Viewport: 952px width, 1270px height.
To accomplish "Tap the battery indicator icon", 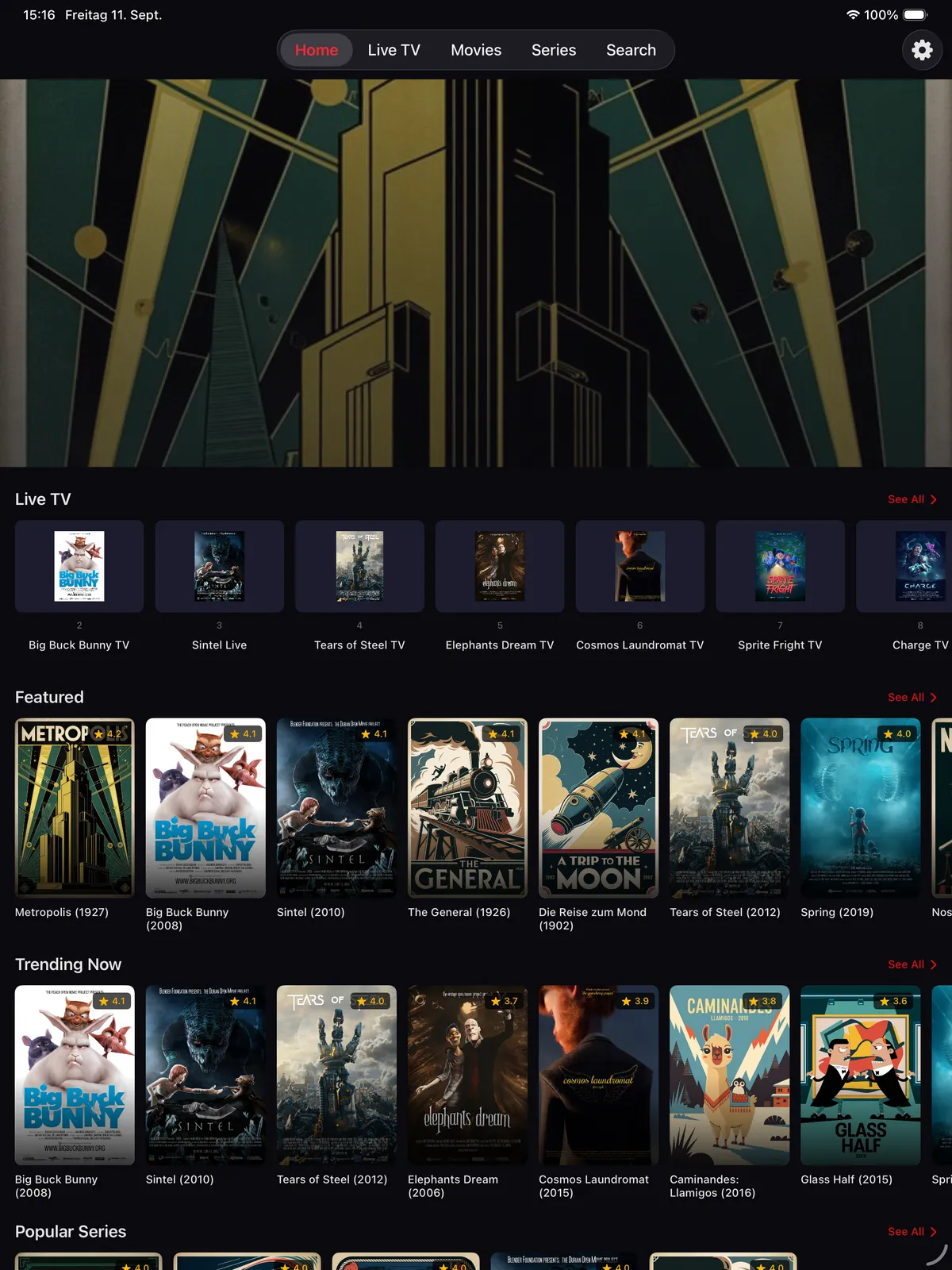I will (x=915, y=15).
